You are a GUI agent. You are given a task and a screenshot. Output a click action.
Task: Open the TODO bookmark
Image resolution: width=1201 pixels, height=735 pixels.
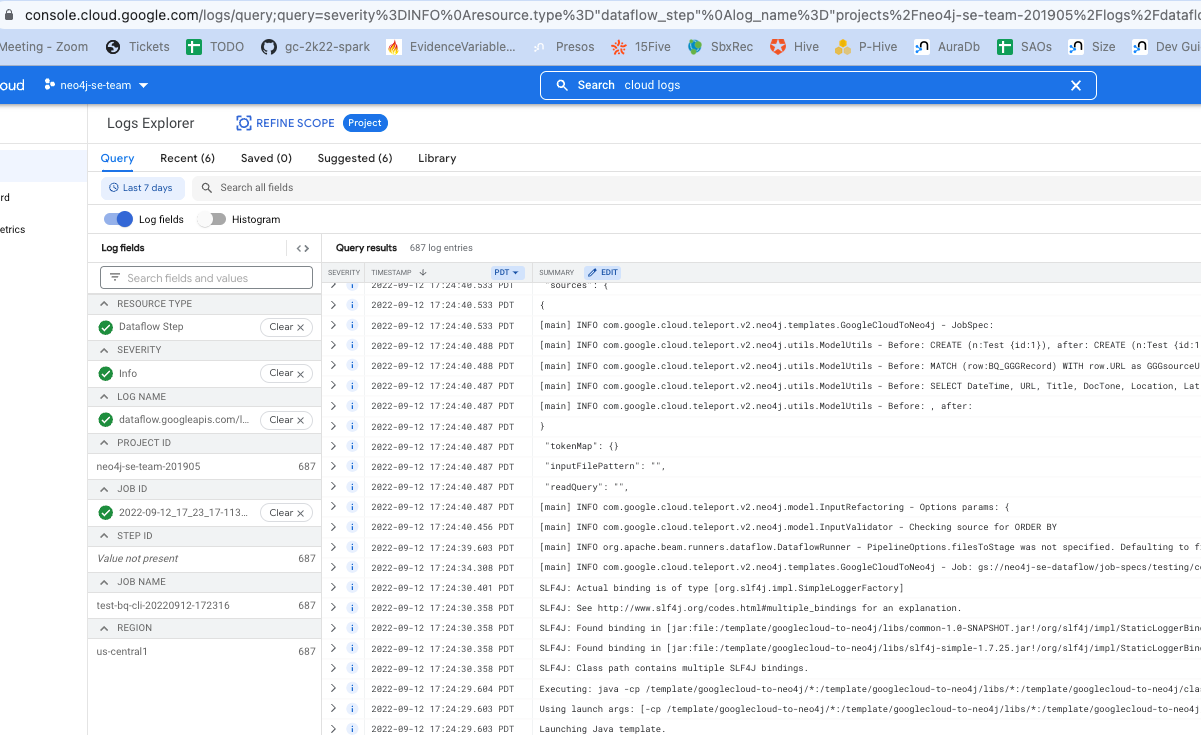[215, 46]
